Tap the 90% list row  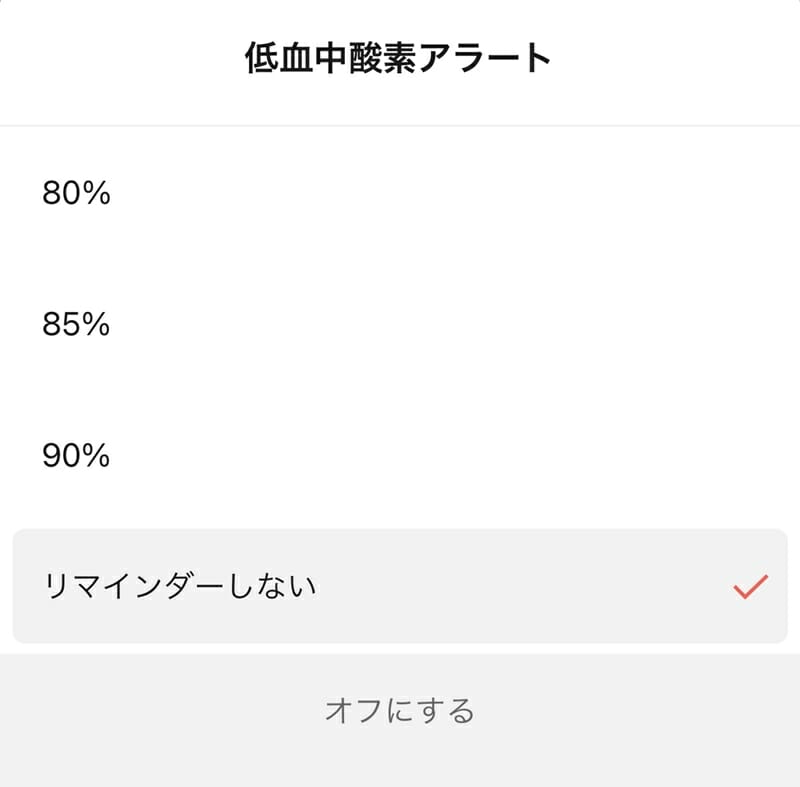point(400,456)
